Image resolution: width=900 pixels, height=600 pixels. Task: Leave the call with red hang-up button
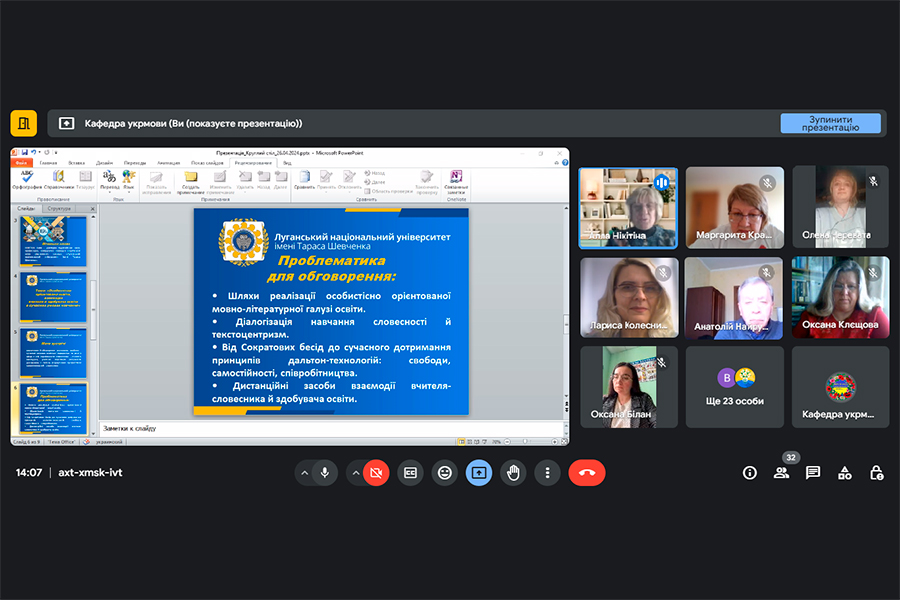click(587, 473)
